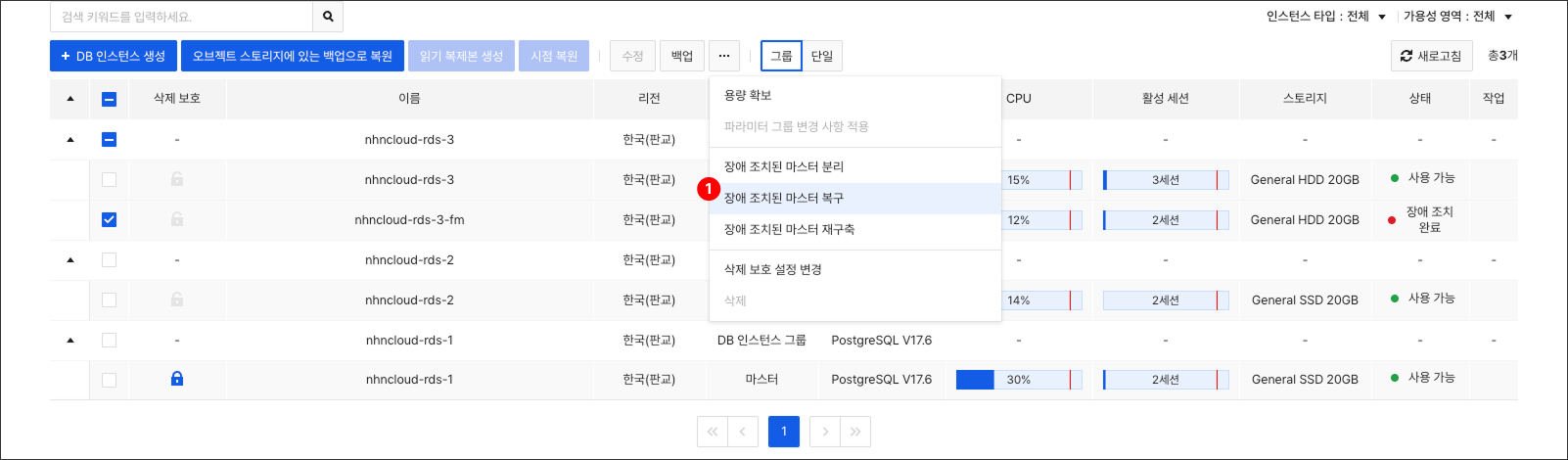Check the nhncloud-rds-1 master instance checkbox

[109, 380]
